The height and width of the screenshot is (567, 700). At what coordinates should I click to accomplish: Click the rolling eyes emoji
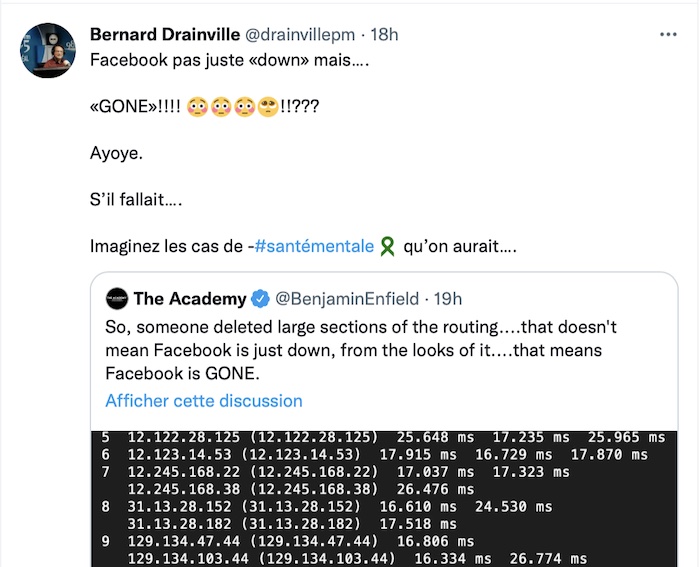(x=268, y=107)
